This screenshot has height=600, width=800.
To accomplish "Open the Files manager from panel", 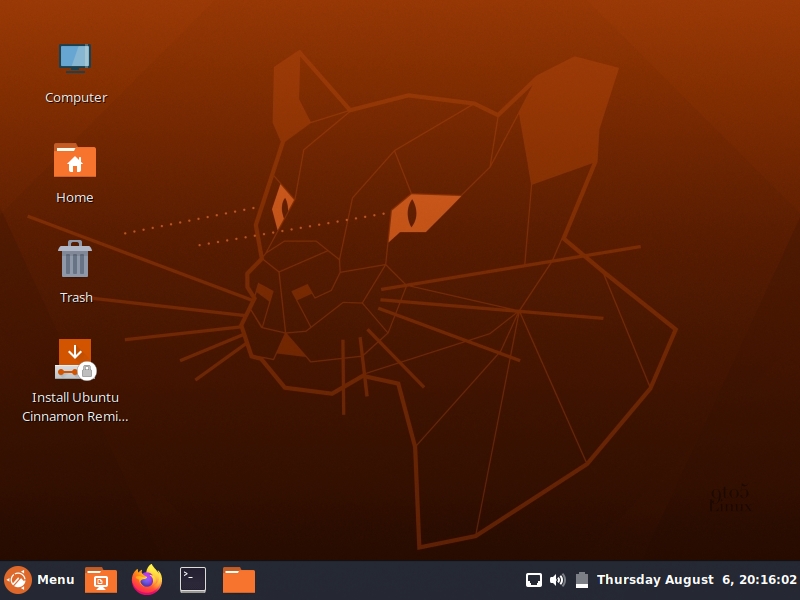I will click(x=239, y=580).
